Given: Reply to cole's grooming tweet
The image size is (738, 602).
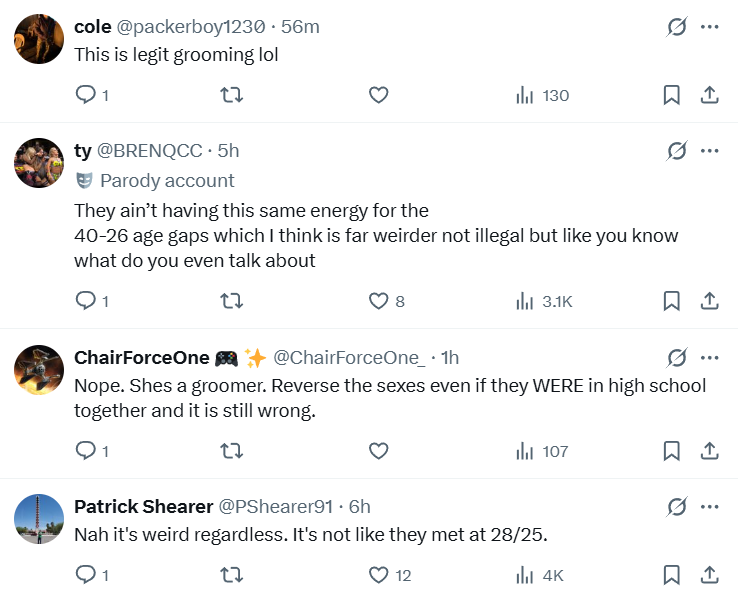Looking at the screenshot, I should click(87, 95).
